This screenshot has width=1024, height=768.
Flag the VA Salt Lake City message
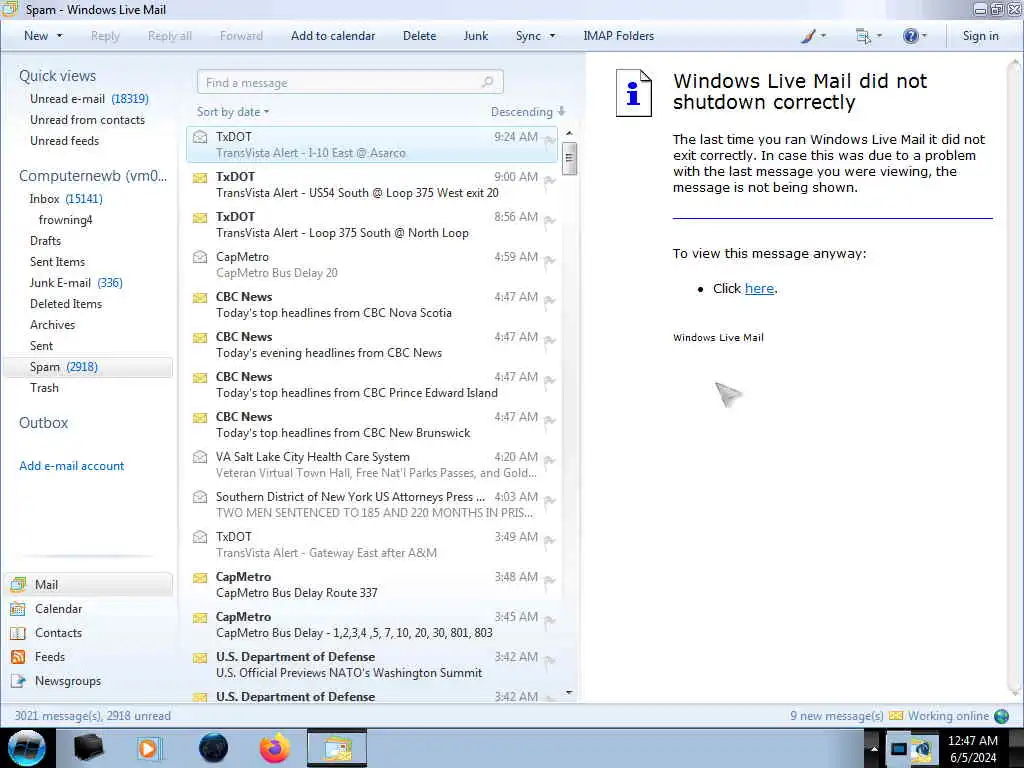pos(550,461)
